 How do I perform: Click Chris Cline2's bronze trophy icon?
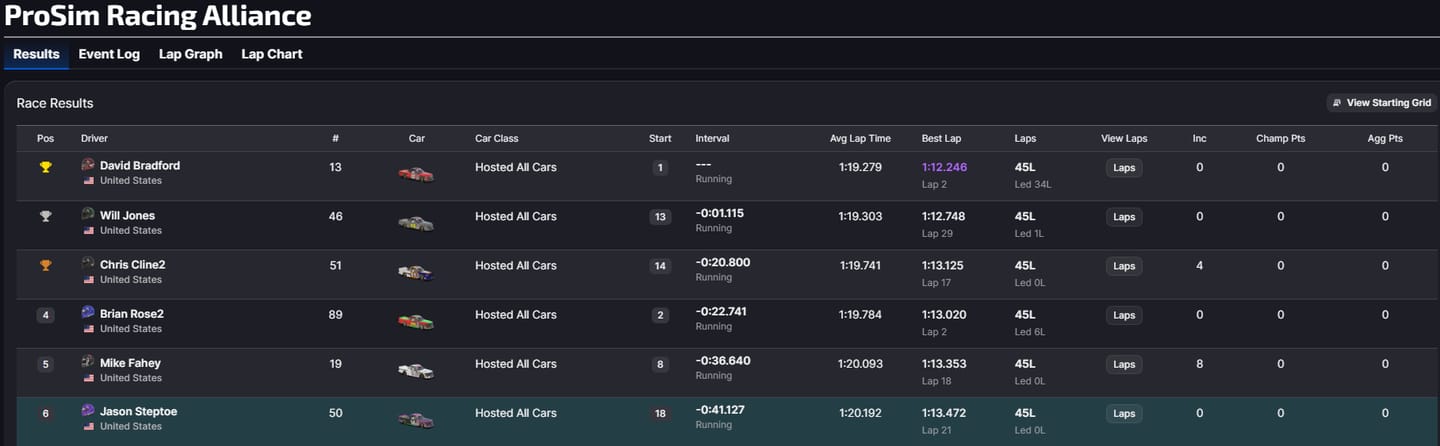coord(45,265)
